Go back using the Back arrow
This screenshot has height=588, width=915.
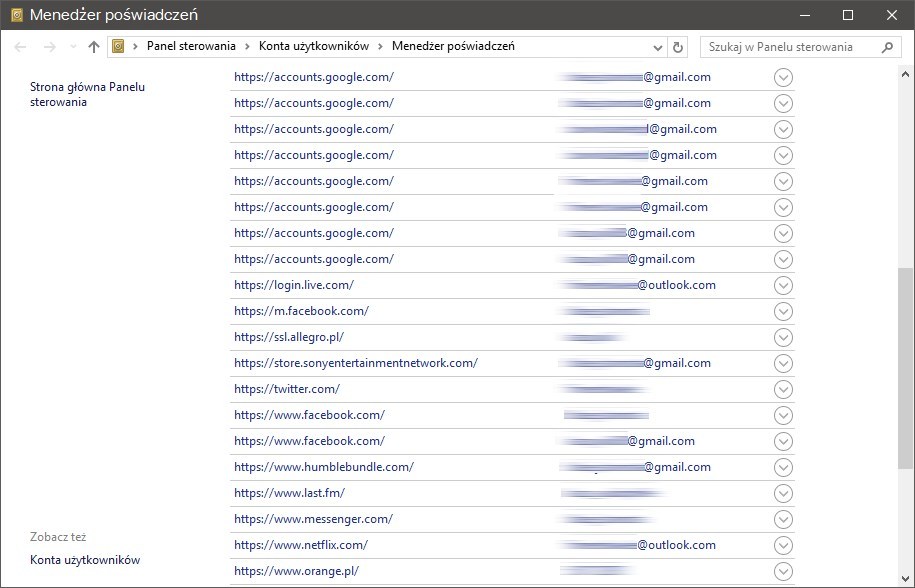coord(20,47)
